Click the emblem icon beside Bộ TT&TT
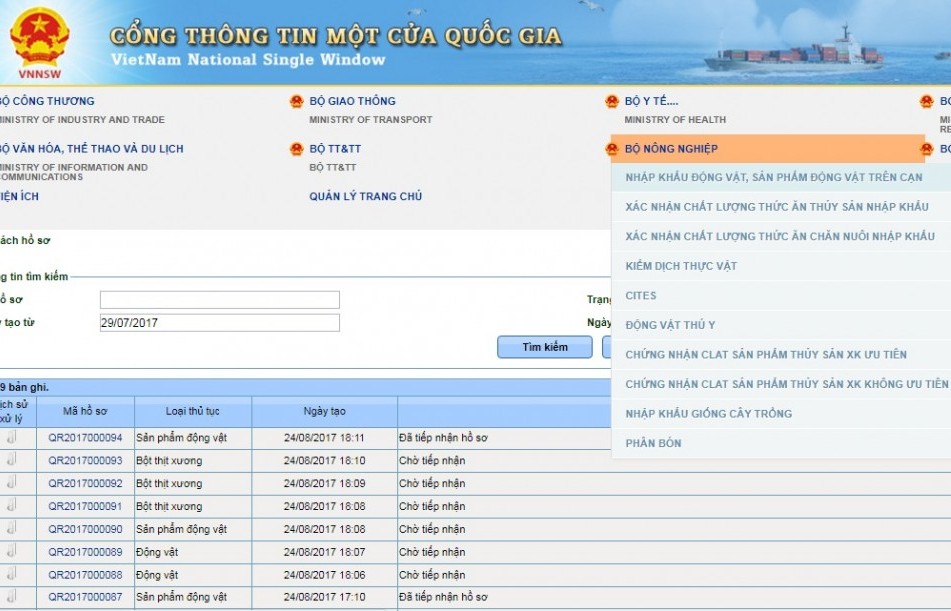Image resolution: width=951 pixels, height=611 pixels. tap(296, 149)
